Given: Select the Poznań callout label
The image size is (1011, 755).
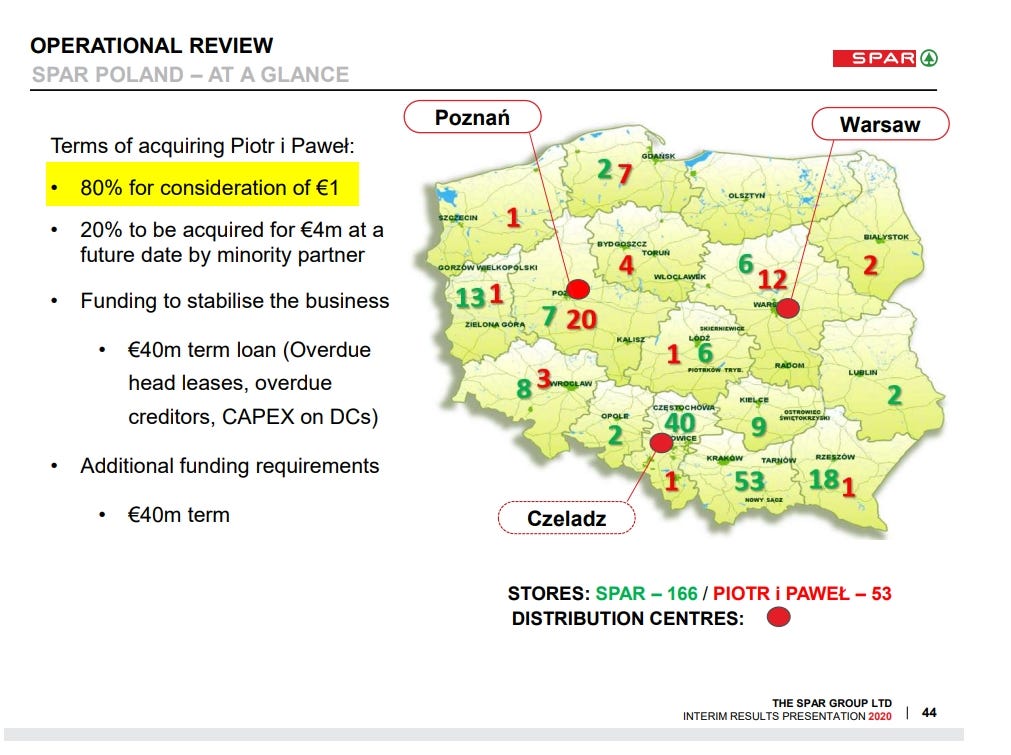Looking at the screenshot, I should pos(472,117).
